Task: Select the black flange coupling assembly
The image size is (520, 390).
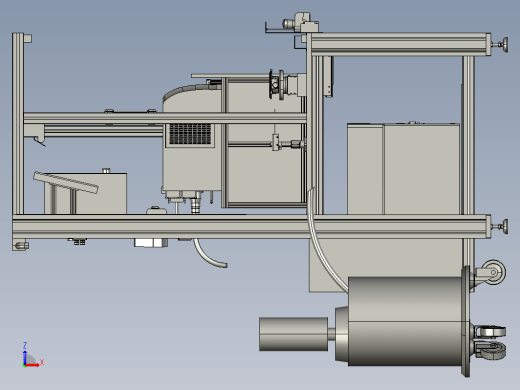Action: (x=277, y=84)
